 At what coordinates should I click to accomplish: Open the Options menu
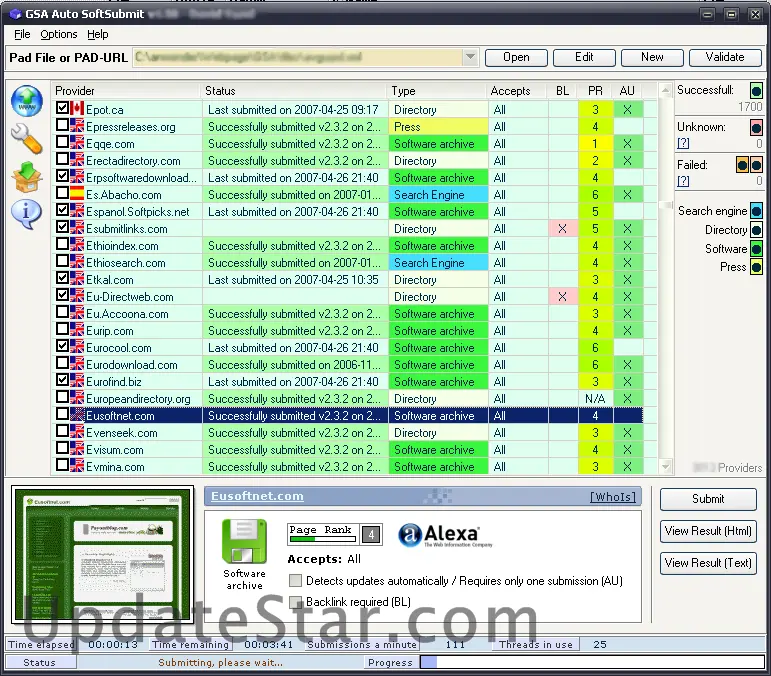pyautogui.click(x=59, y=34)
